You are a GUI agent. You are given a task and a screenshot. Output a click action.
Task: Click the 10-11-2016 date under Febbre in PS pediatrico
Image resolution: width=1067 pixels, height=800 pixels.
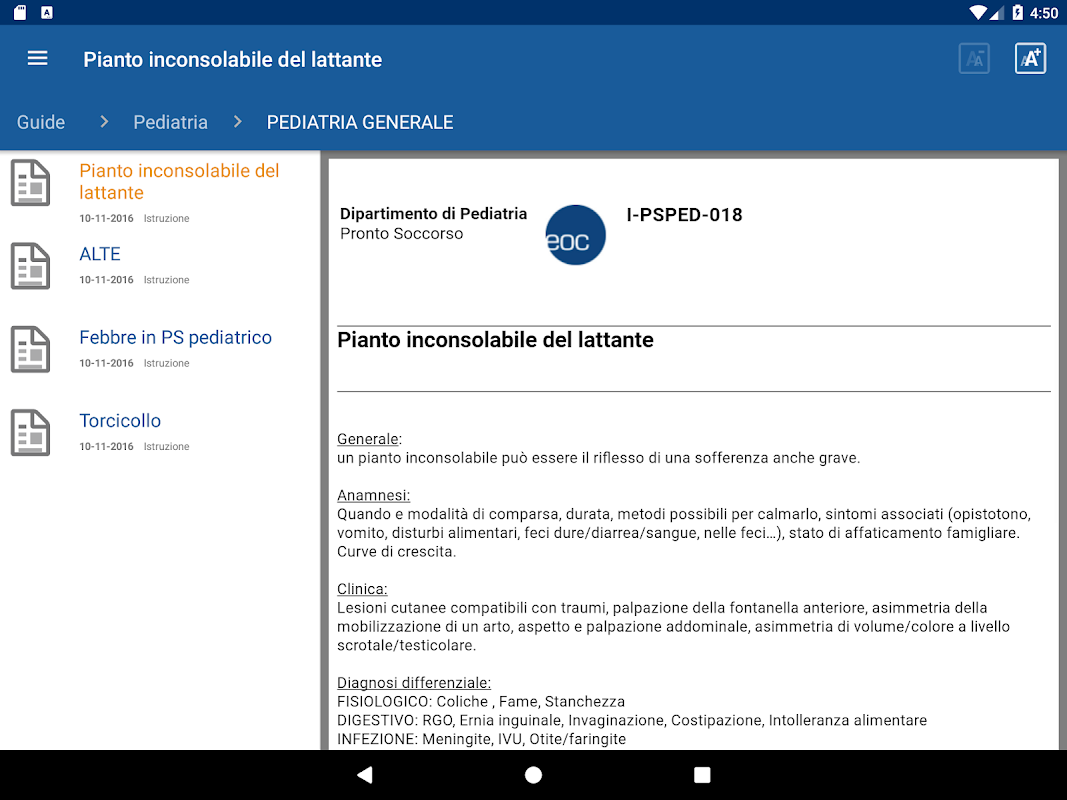pyautogui.click(x=106, y=363)
